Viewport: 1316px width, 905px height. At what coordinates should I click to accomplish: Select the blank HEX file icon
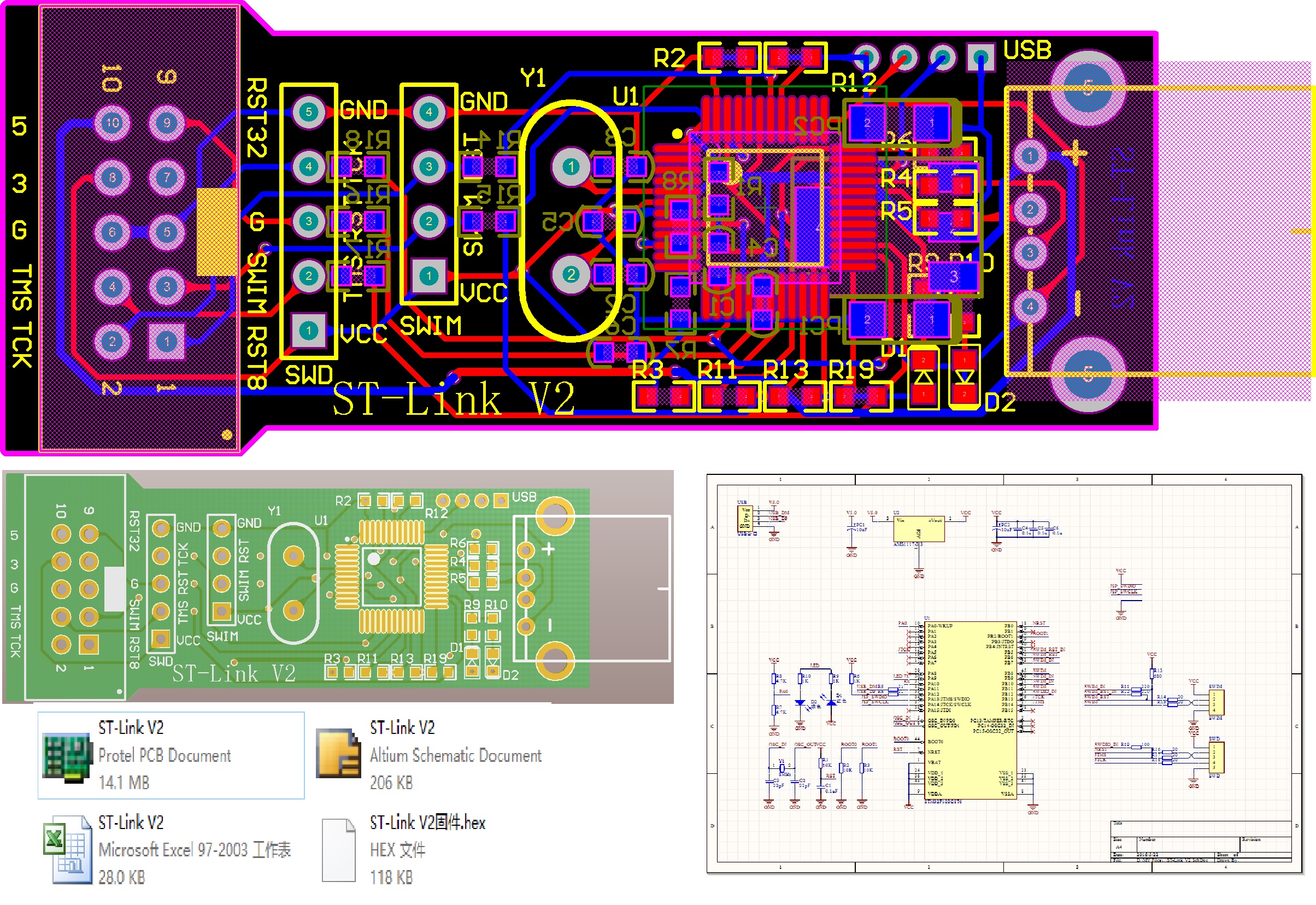click(x=338, y=849)
